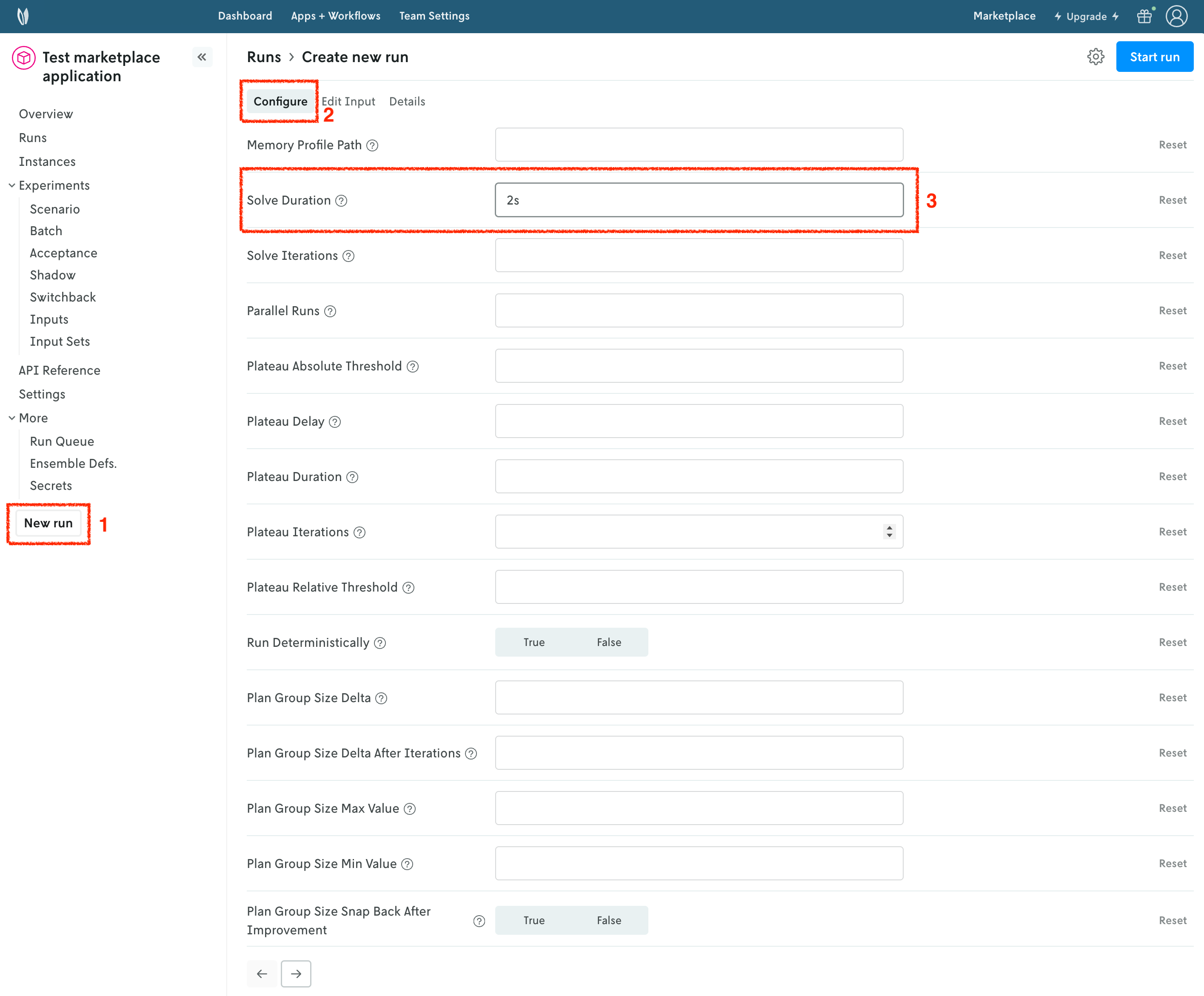Go to previous options page arrow
The image size is (1204, 996).
pyautogui.click(x=262, y=973)
